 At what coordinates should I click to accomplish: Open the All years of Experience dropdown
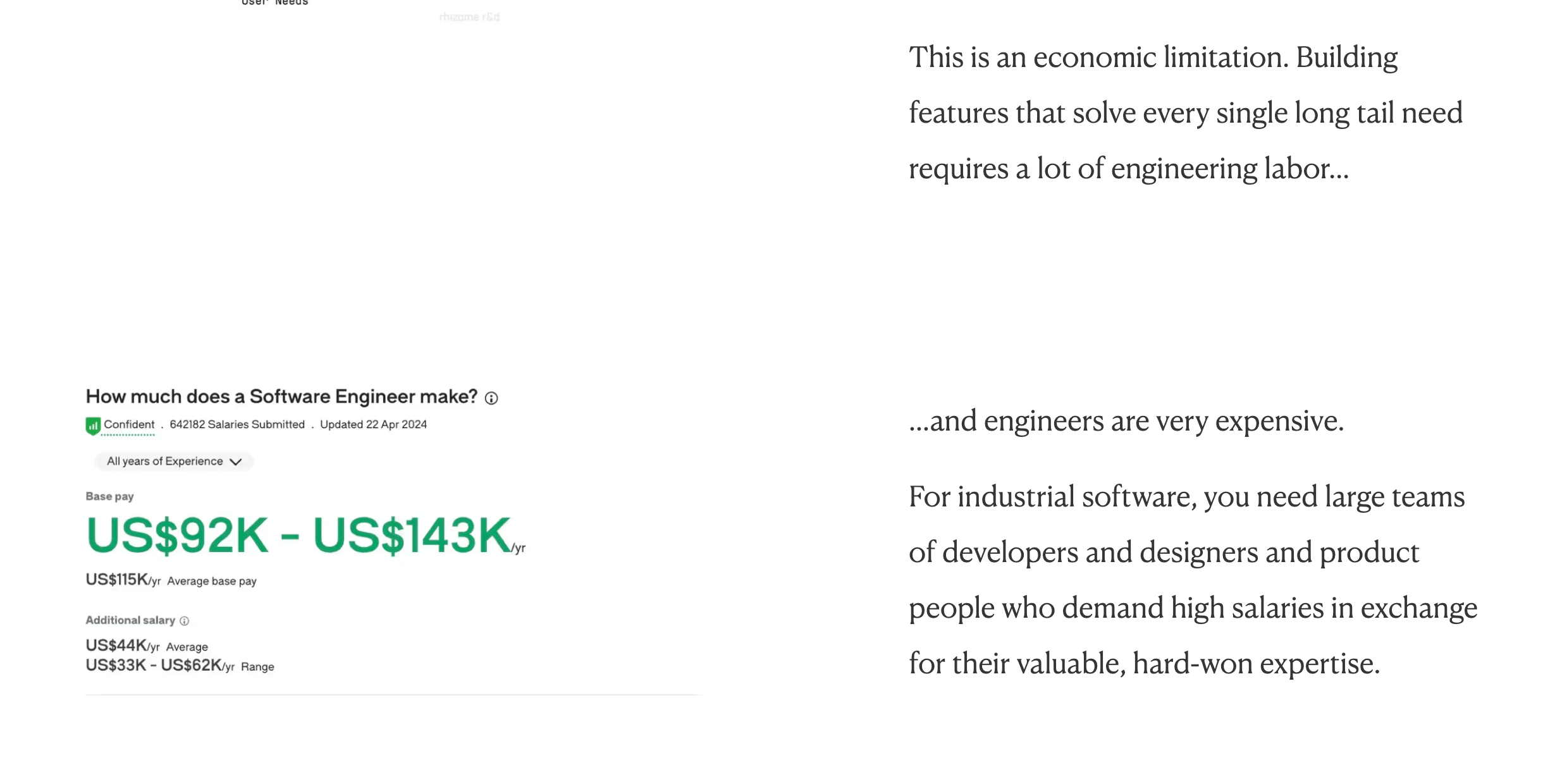click(174, 462)
